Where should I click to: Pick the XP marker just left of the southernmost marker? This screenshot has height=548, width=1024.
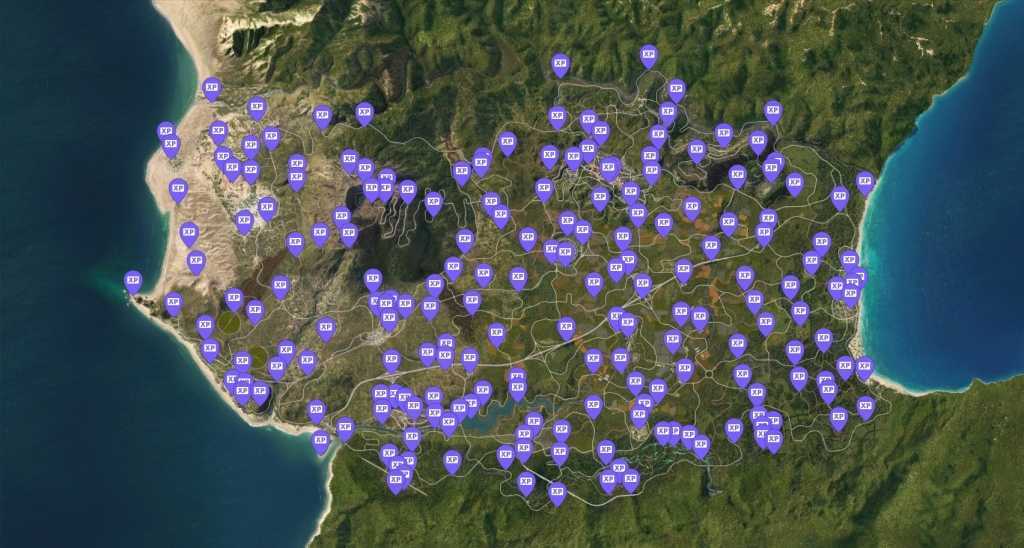(526, 483)
